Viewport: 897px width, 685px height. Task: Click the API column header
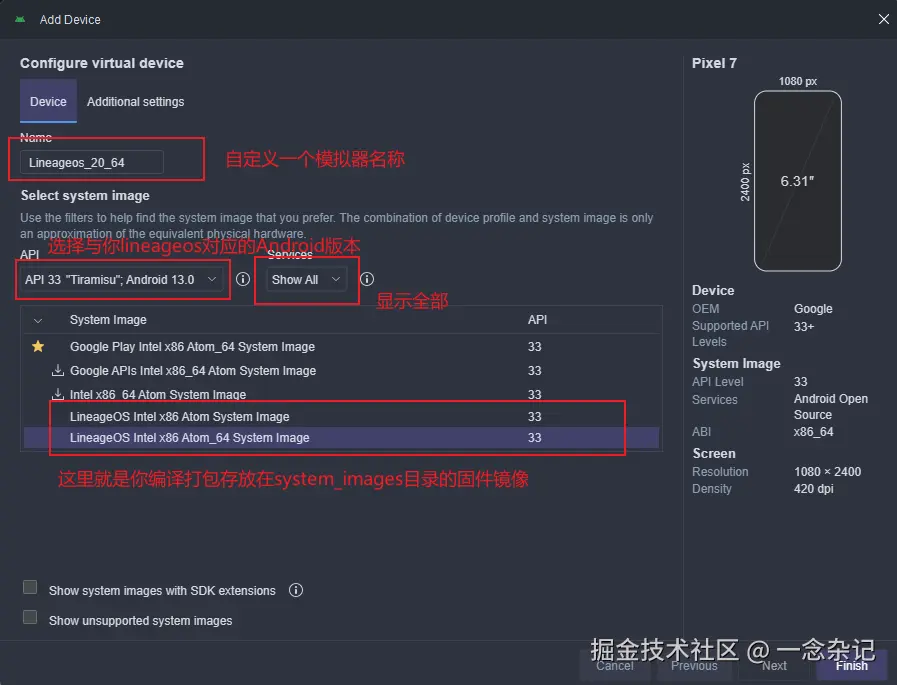(537, 319)
